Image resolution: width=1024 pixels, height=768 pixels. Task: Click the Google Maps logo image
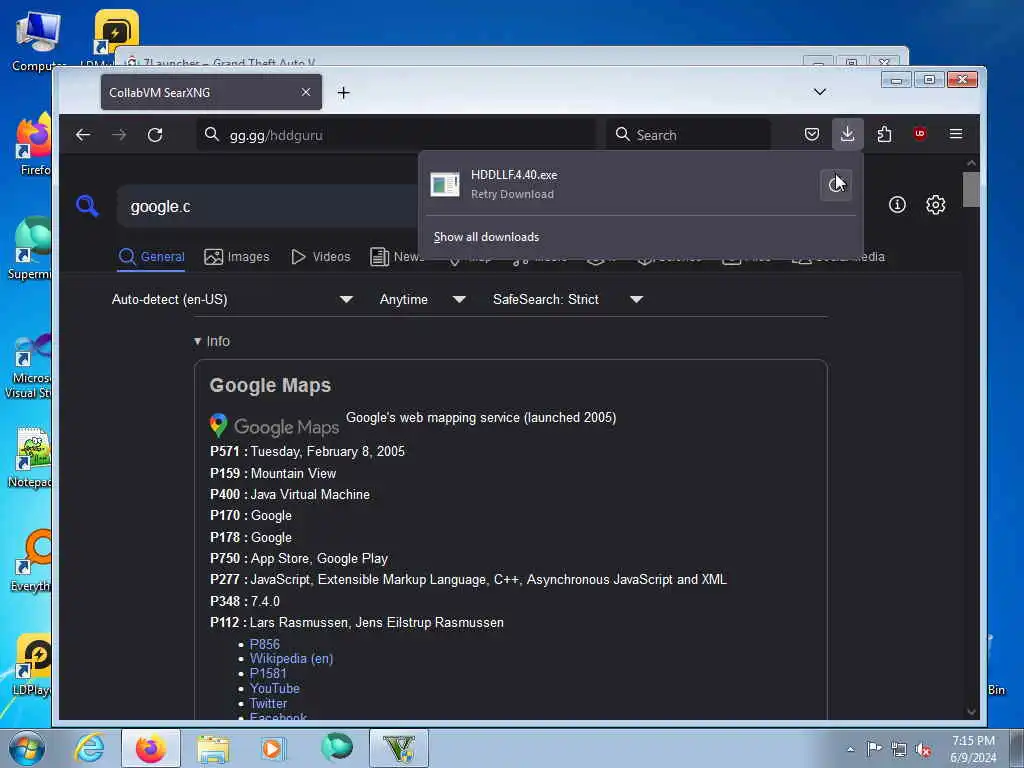tap(274, 426)
